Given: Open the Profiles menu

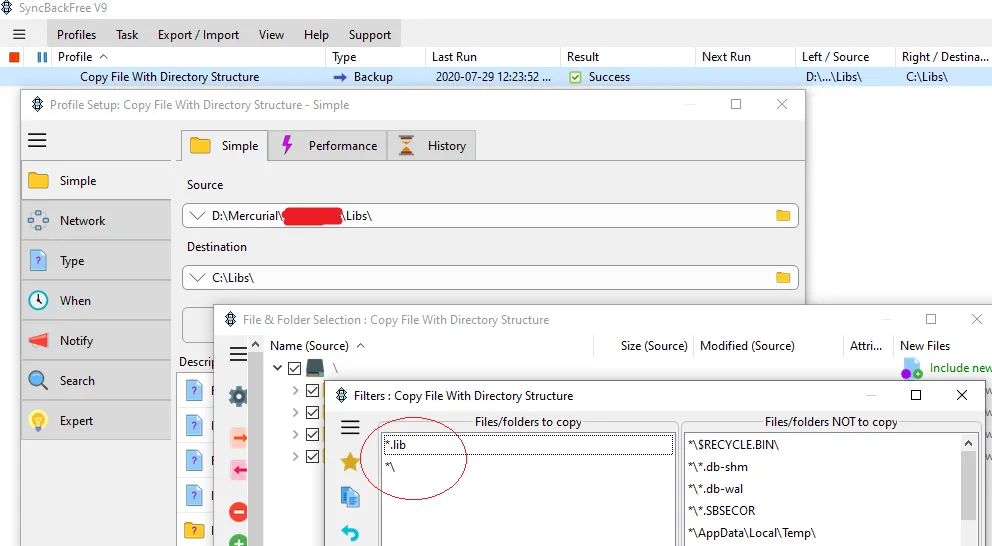Looking at the screenshot, I should 77,35.
